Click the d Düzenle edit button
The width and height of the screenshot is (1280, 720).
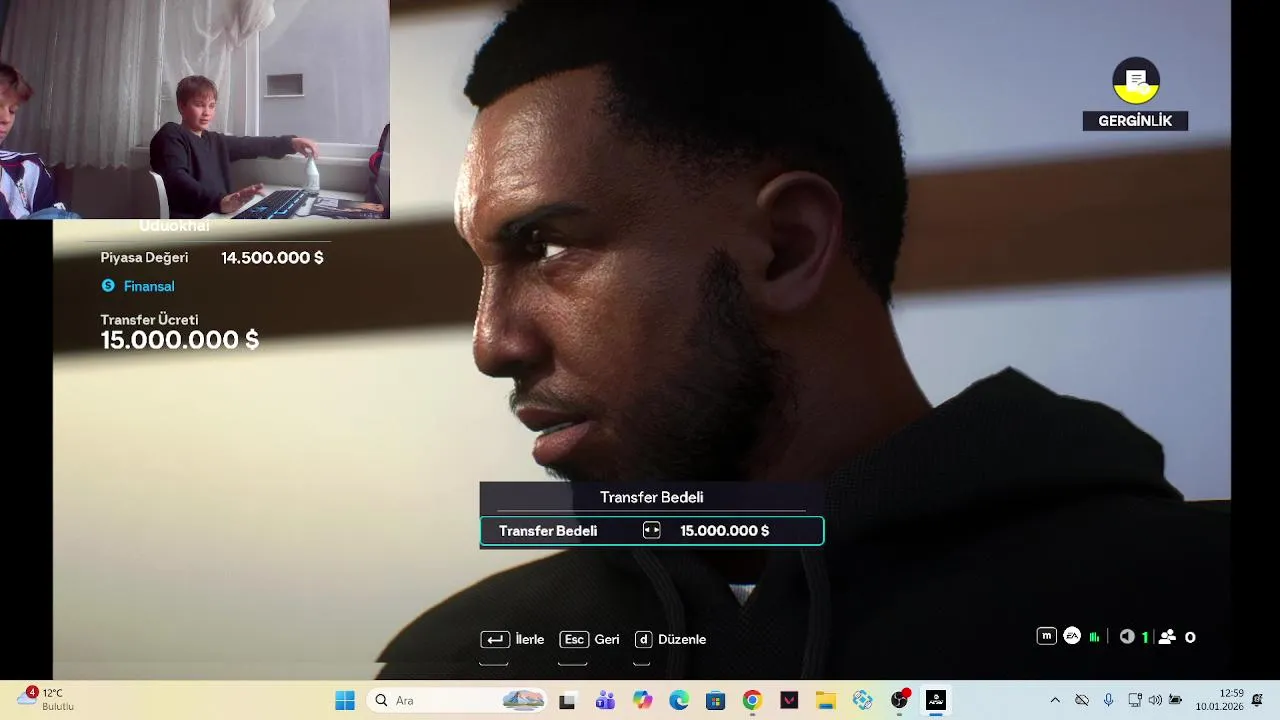click(671, 639)
